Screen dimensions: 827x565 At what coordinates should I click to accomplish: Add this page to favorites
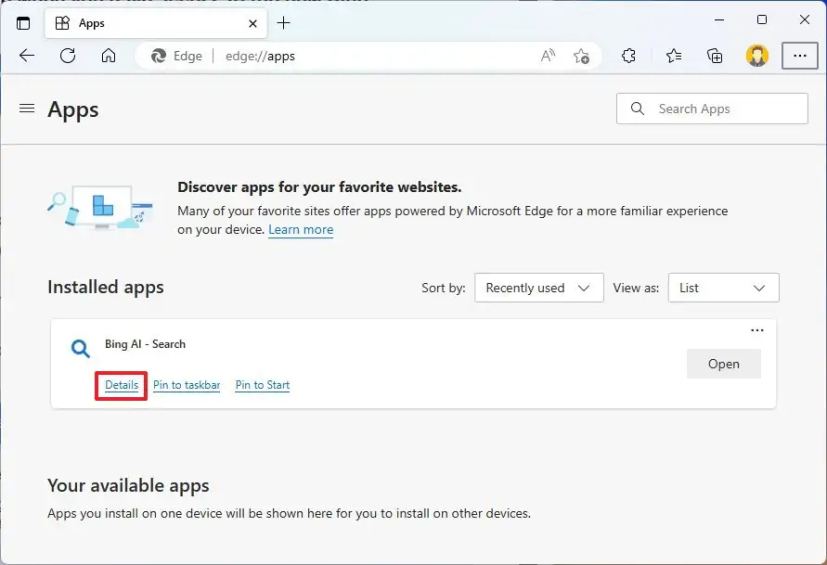[581, 55]
